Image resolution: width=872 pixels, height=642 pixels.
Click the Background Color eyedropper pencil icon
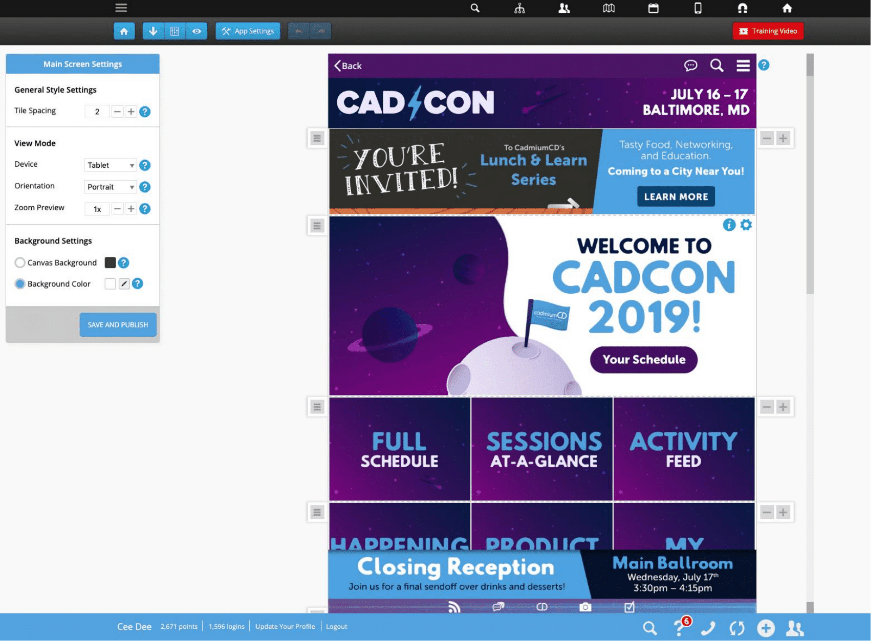(x=124, y=284)
